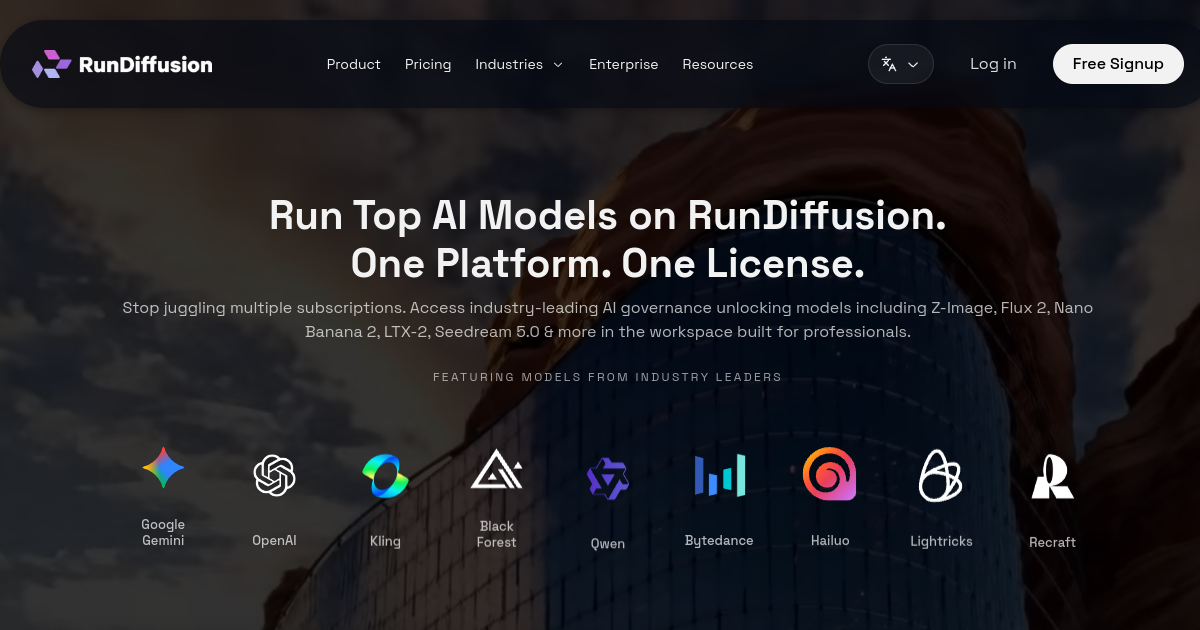Click the RunDiffusion wordmark text

146,65
